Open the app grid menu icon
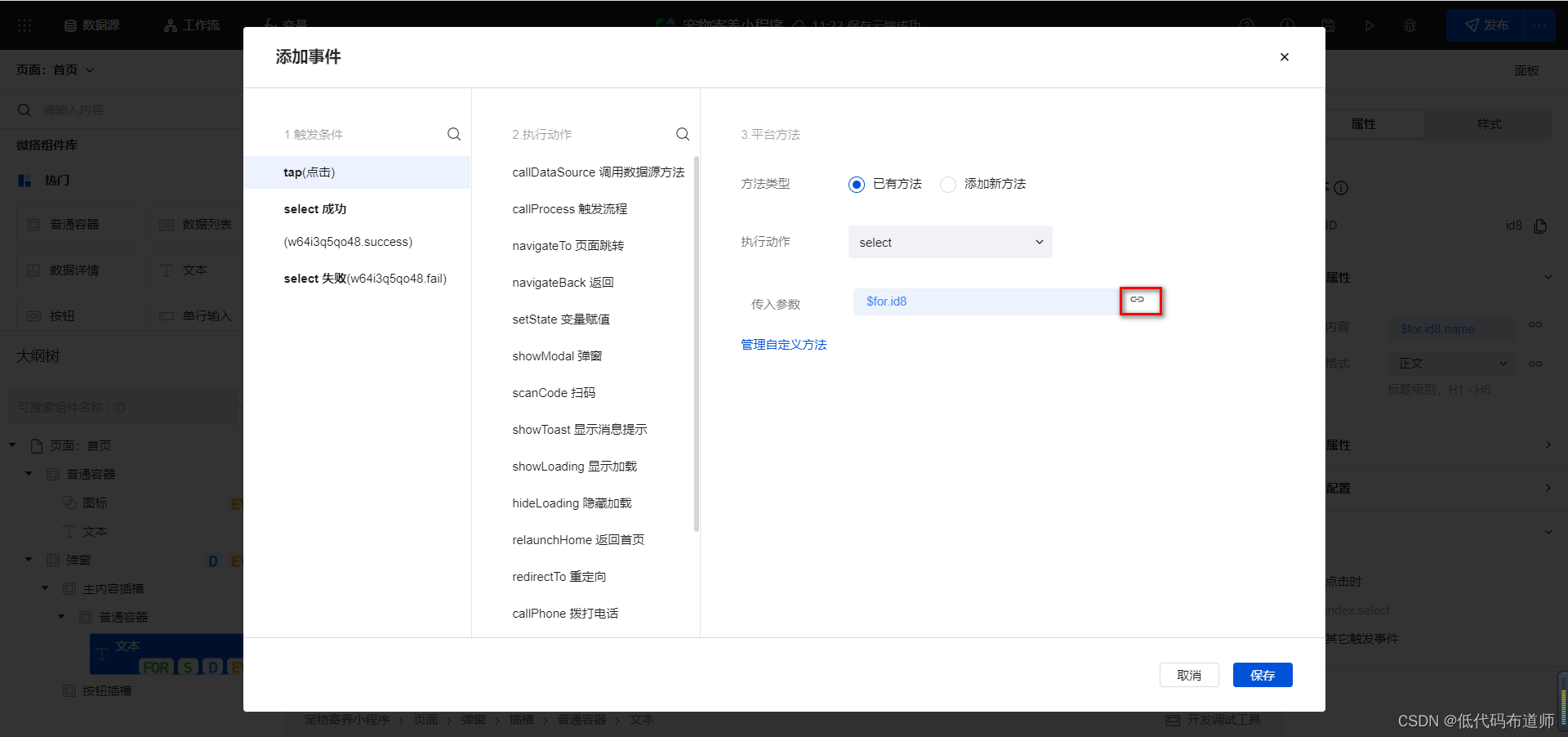The image size is (1568, 737). point(24,25)
